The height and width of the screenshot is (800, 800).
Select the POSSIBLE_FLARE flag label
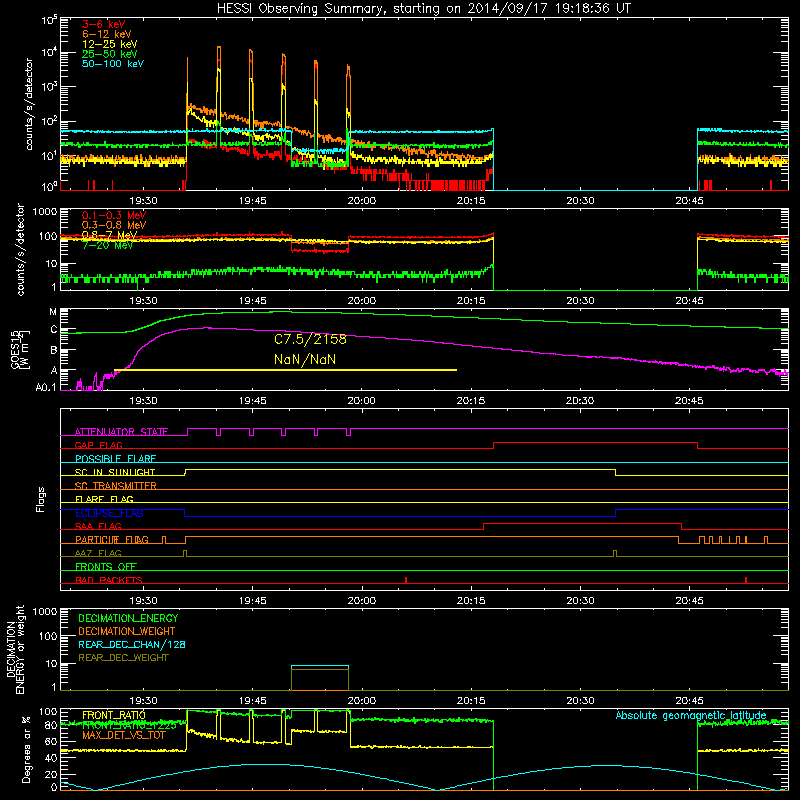[115, 459]
